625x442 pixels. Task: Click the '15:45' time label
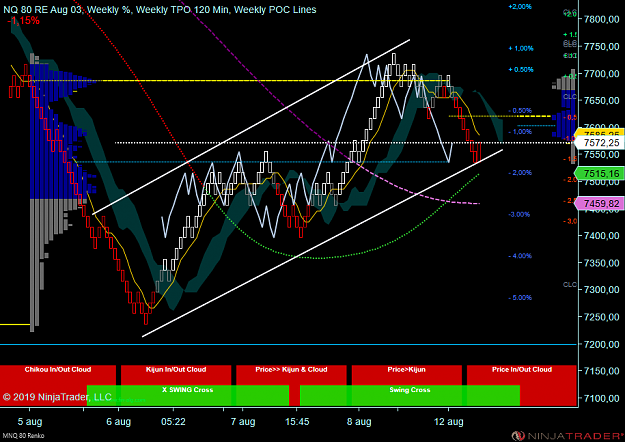[x=297, y=422]
